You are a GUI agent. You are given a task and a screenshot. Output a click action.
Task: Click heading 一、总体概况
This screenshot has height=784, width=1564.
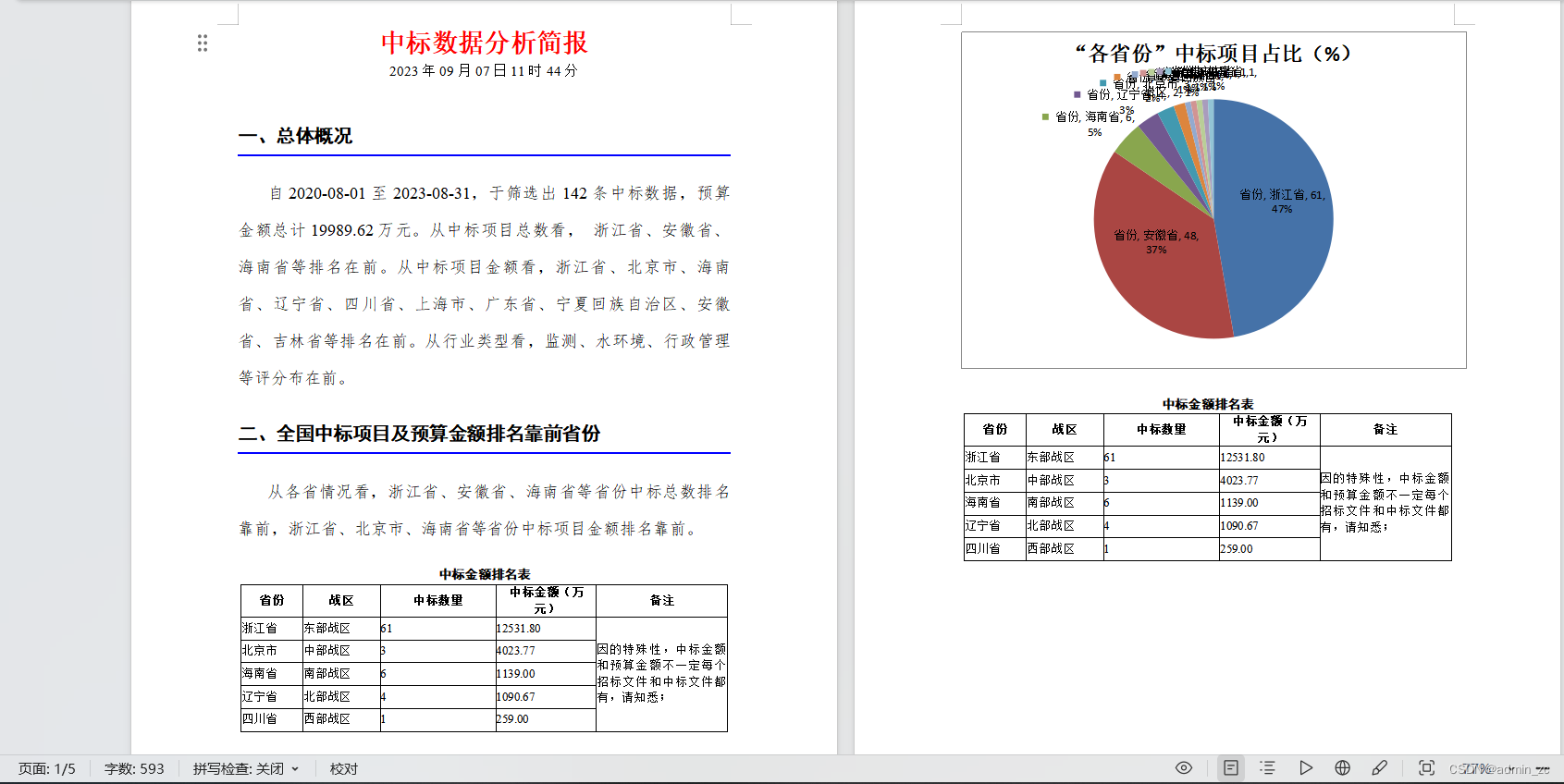[296, 136]
